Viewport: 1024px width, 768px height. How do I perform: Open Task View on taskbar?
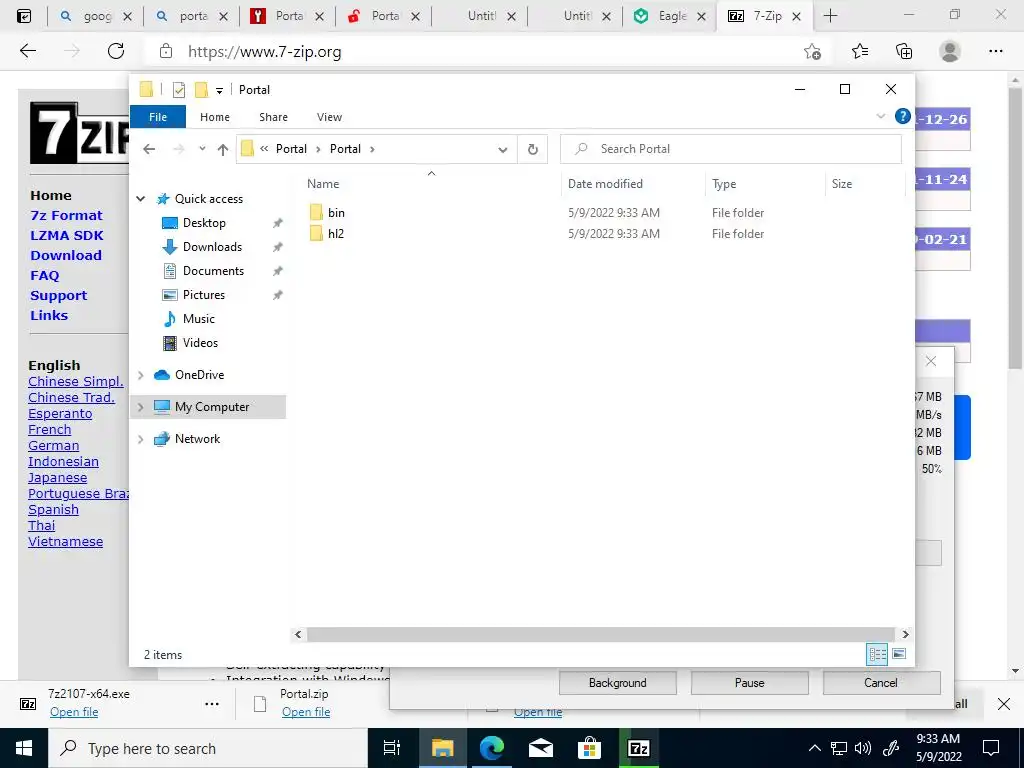tap(392, 748)
